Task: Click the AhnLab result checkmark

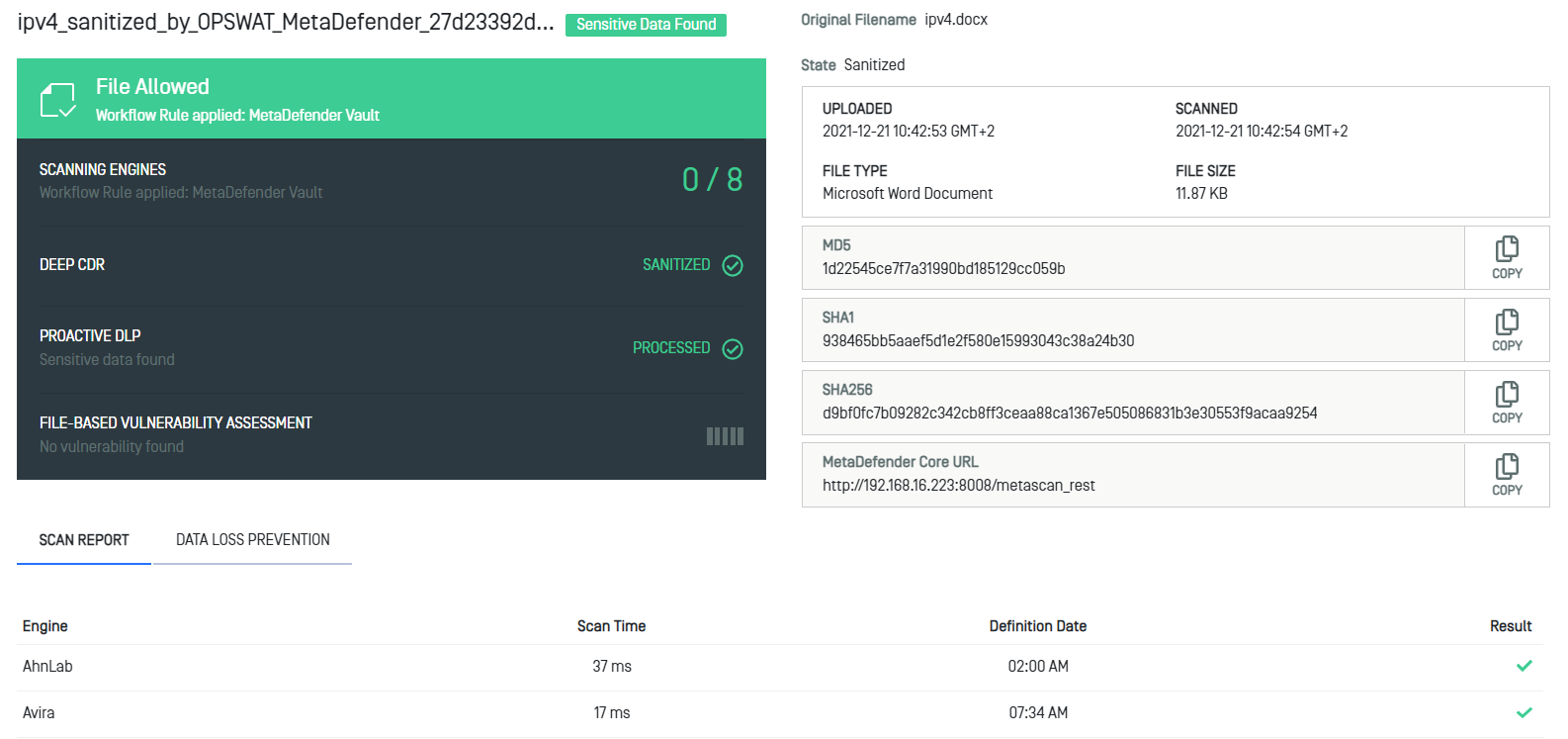Action: click(1524, 666)
